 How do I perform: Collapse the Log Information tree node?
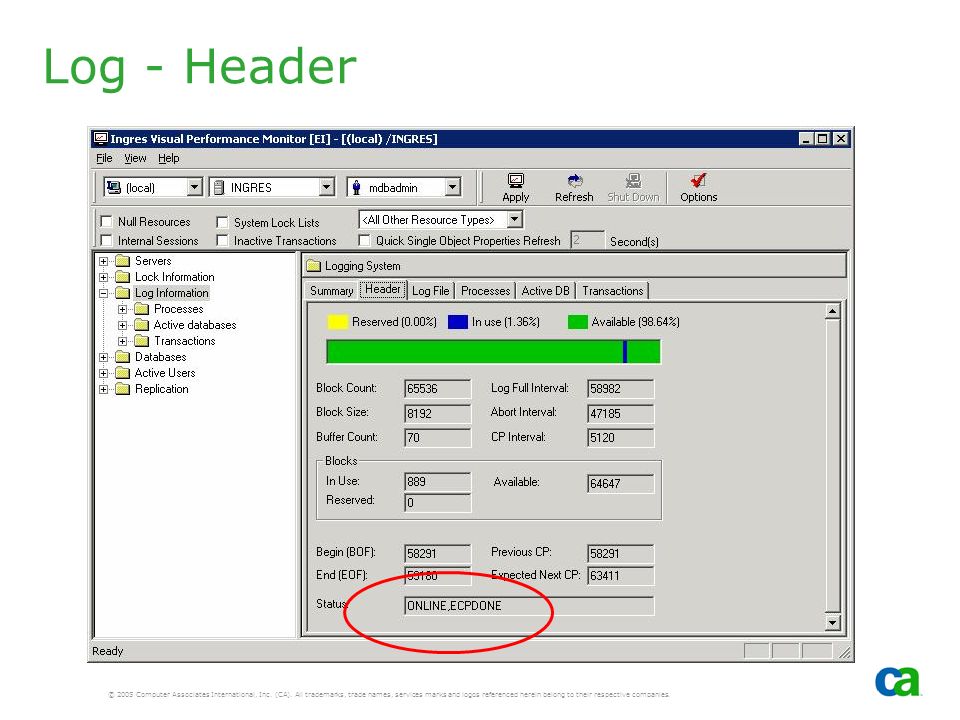point(103,293)
